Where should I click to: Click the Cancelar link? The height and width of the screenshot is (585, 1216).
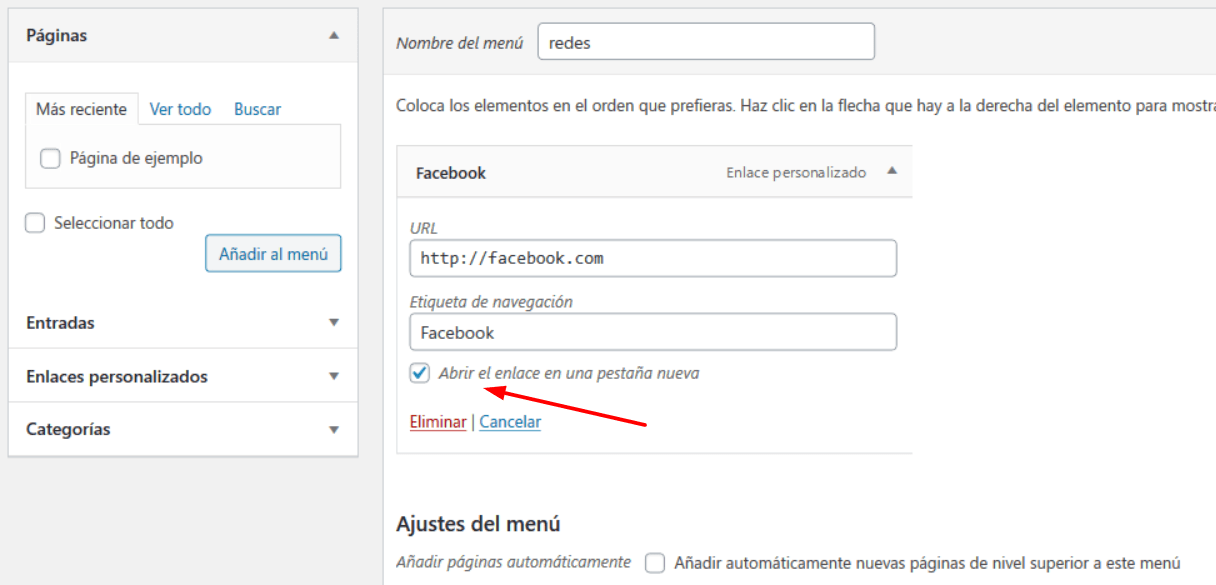[510, 422]
